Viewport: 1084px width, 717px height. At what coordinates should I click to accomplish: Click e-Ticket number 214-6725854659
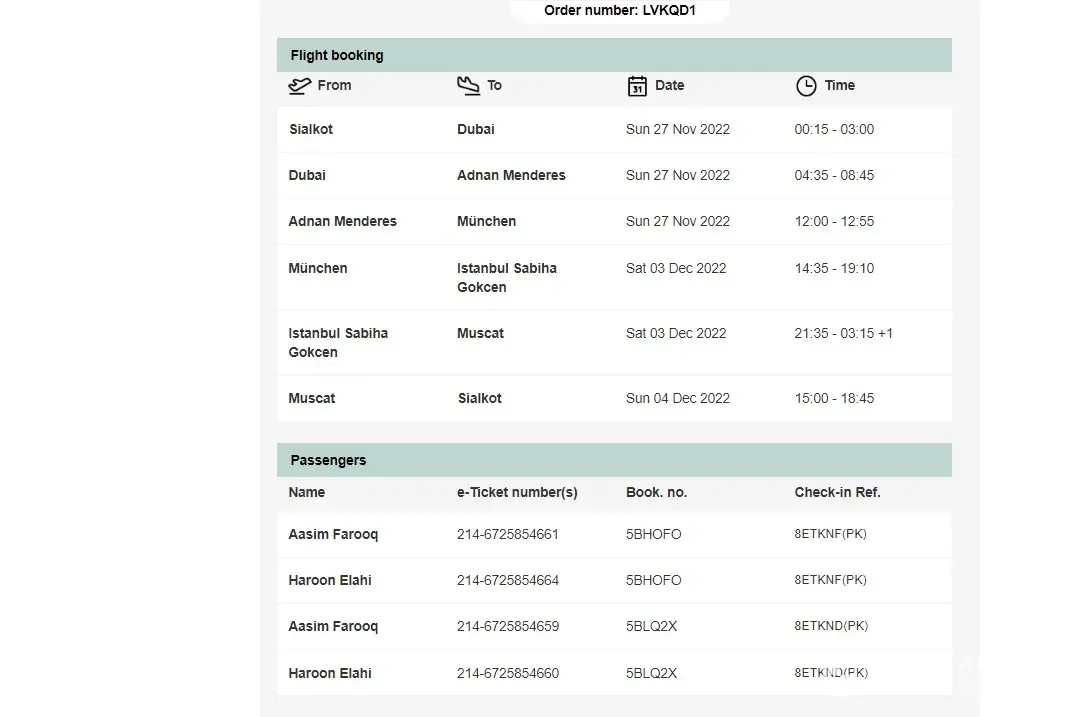tap(508, 626)
